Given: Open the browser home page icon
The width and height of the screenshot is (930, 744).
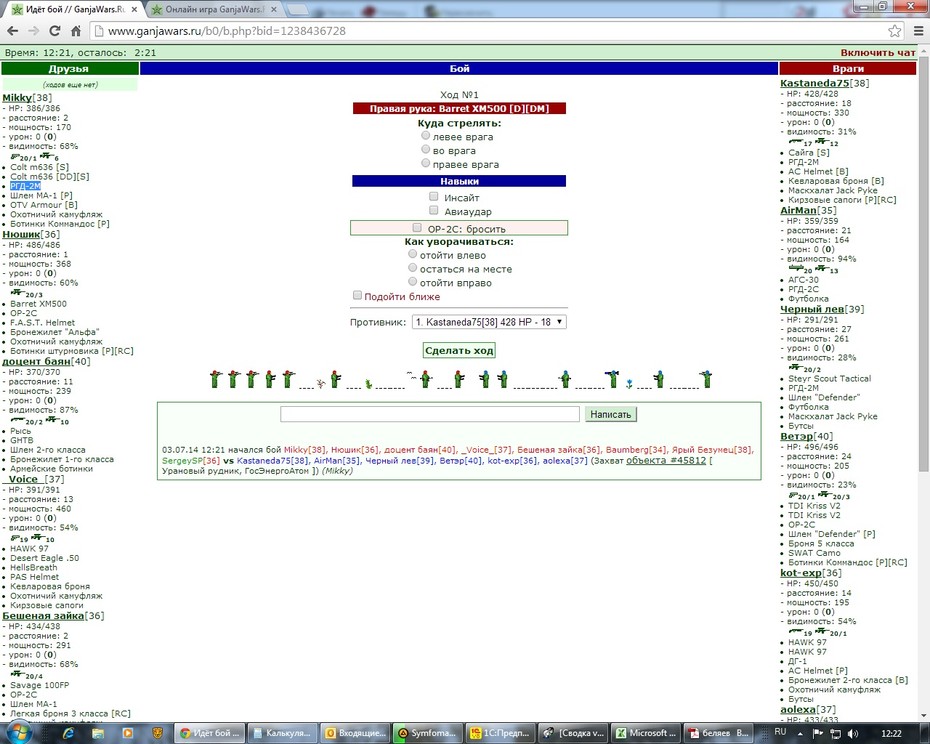Looking at the screenshot, I should (76, 31).
